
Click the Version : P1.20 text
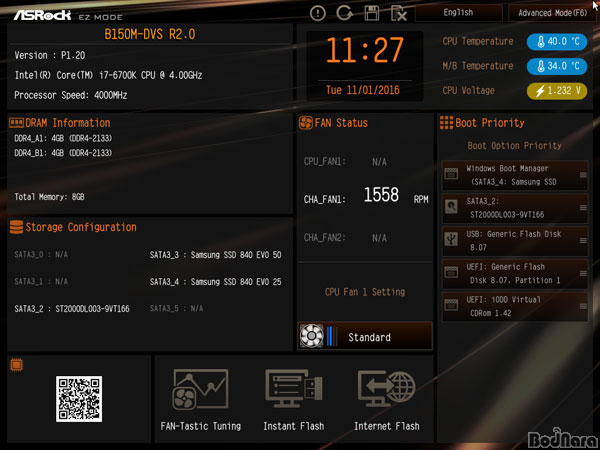tap(50, 55)
